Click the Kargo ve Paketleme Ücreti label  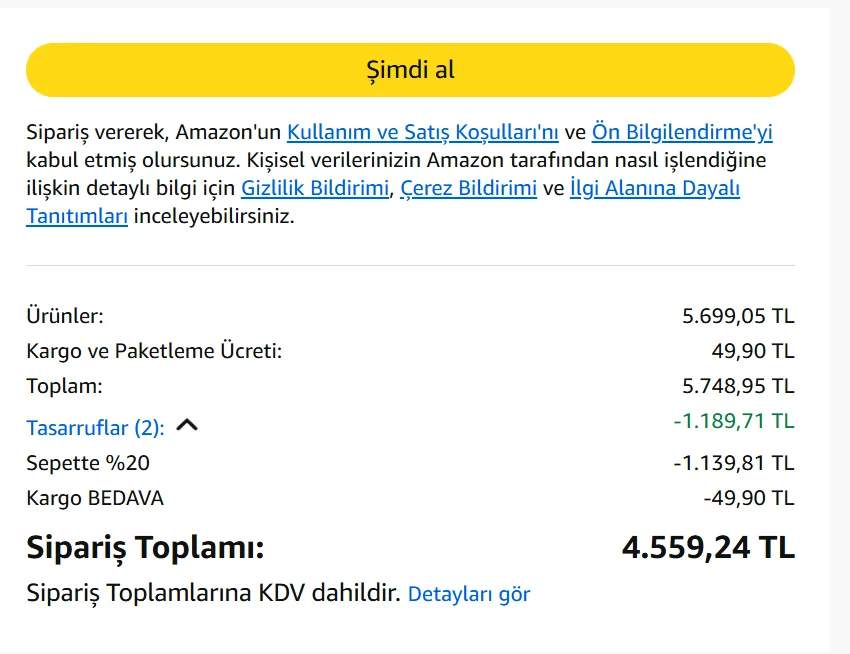point(154,351)
